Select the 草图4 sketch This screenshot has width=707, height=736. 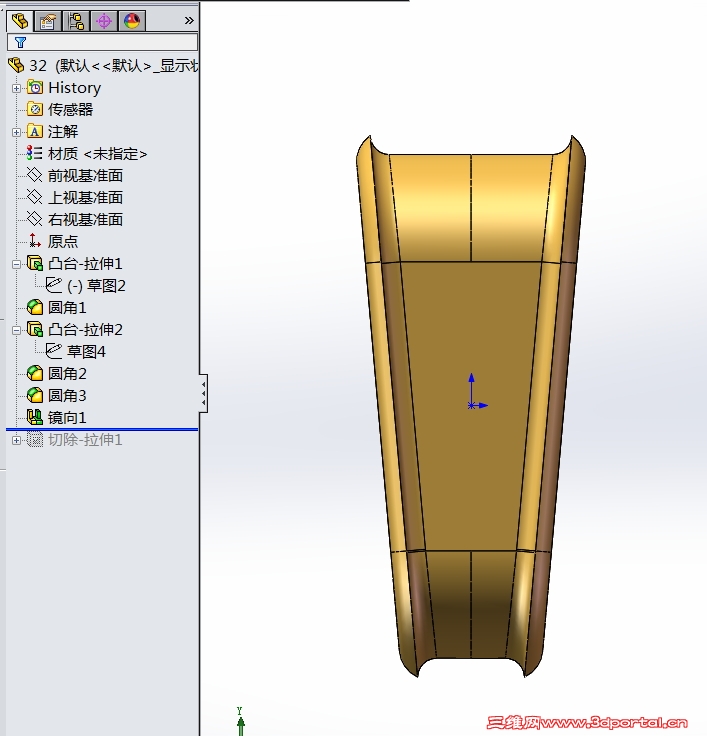point(86,352)
